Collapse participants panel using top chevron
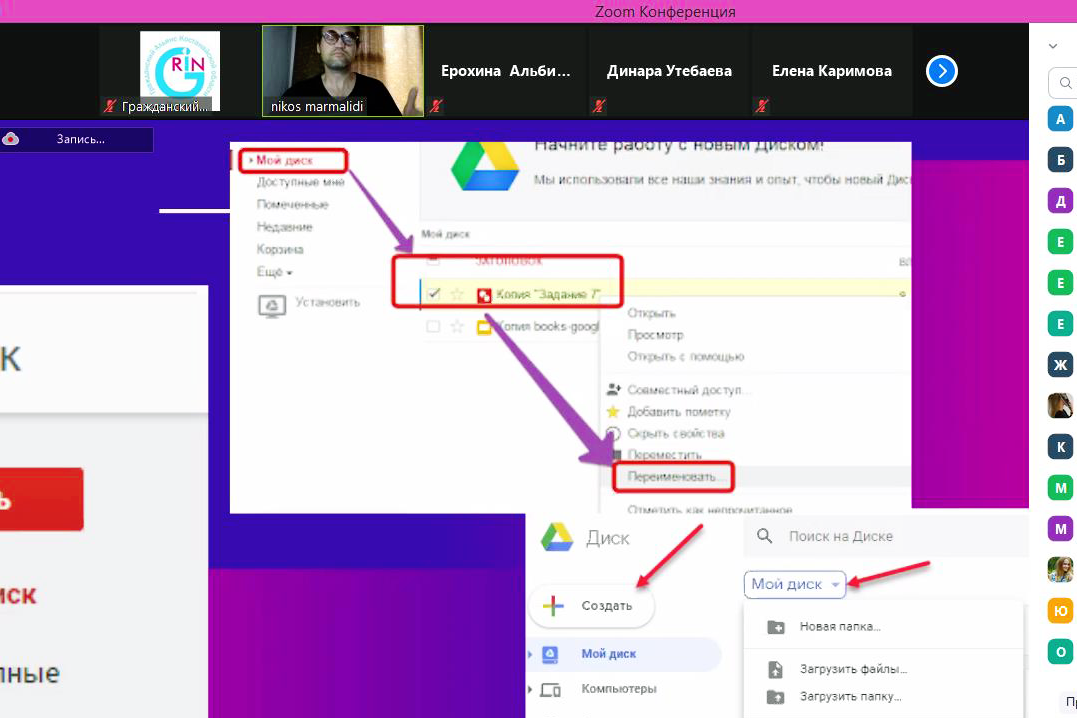This screenshot has width=1077, height=718. pos(1053,46)
